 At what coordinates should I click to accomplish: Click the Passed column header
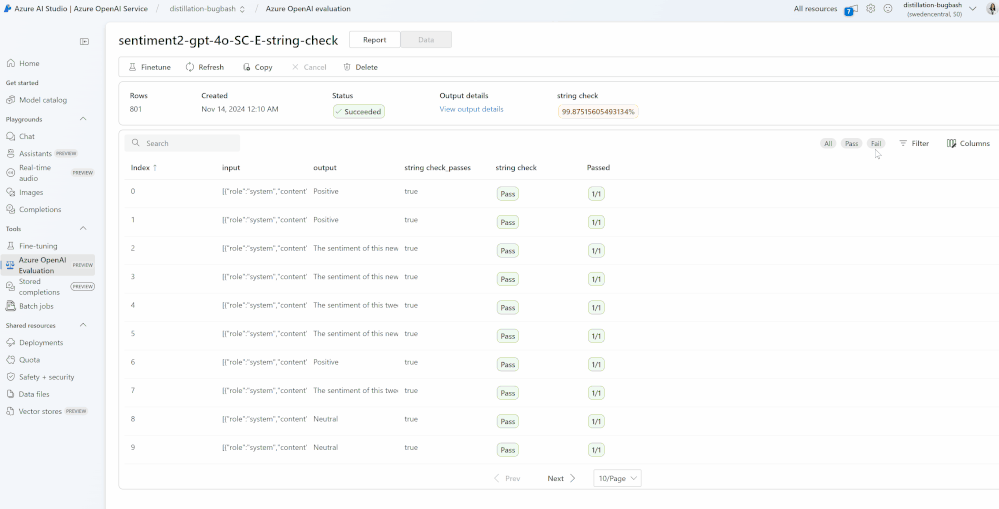598,168
